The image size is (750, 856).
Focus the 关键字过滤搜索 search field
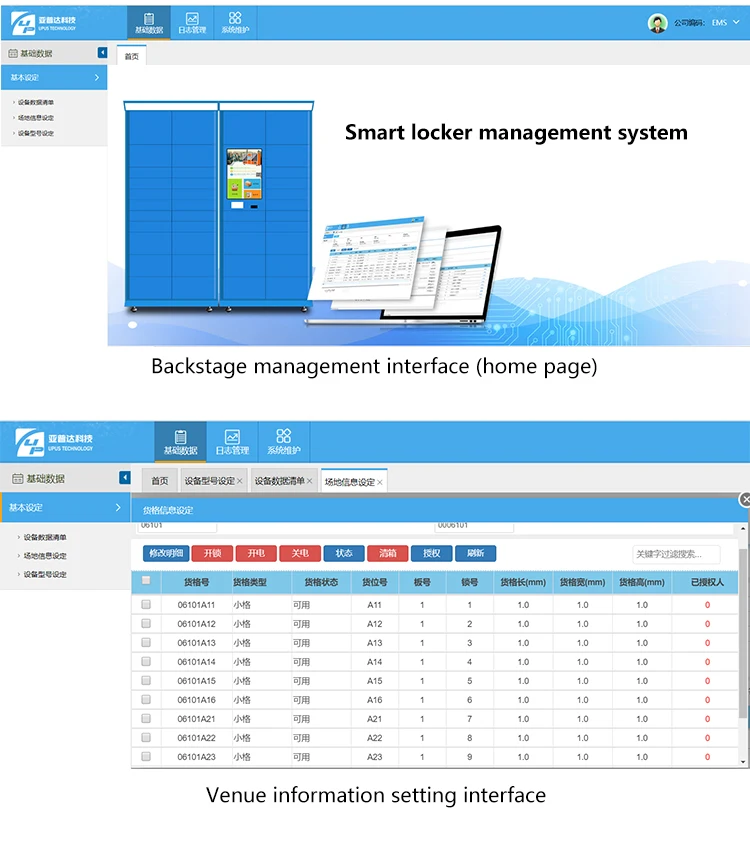click(676, 554)
